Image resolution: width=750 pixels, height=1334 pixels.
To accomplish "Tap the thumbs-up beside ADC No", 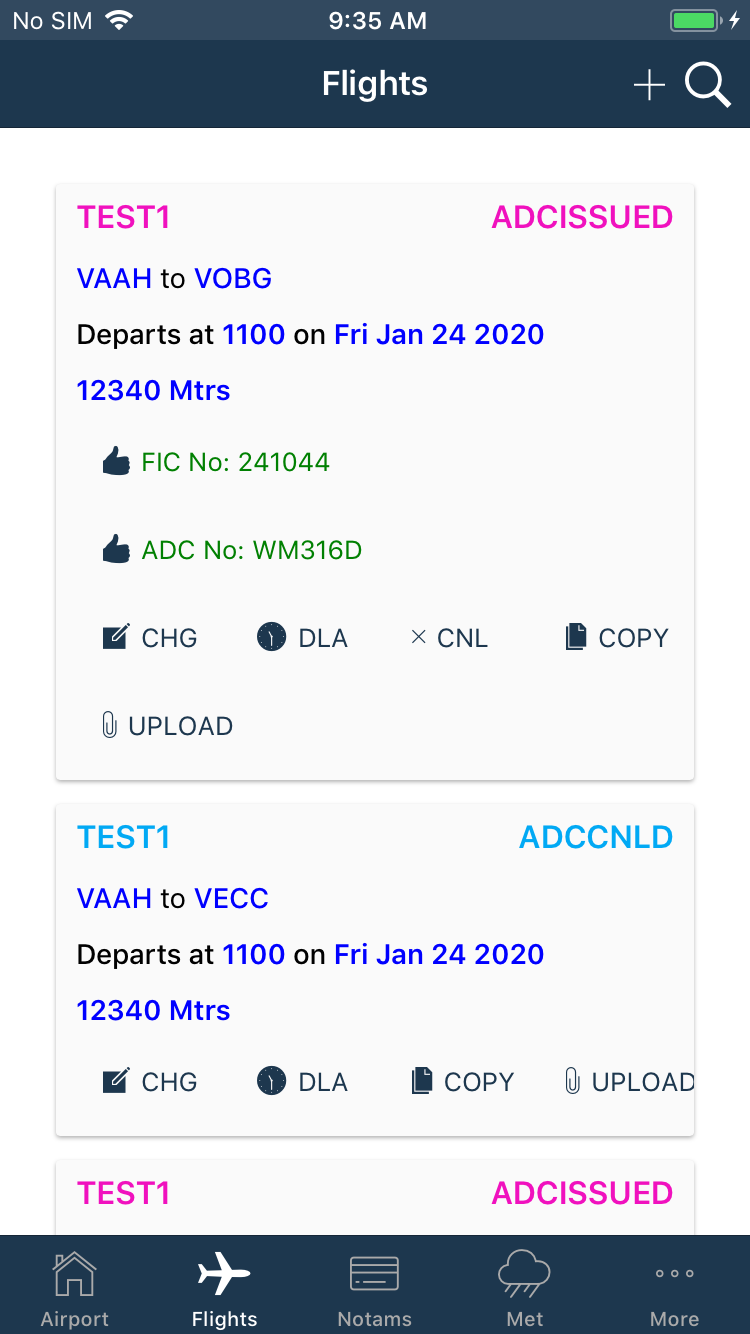I will click(x=116, y=550).
